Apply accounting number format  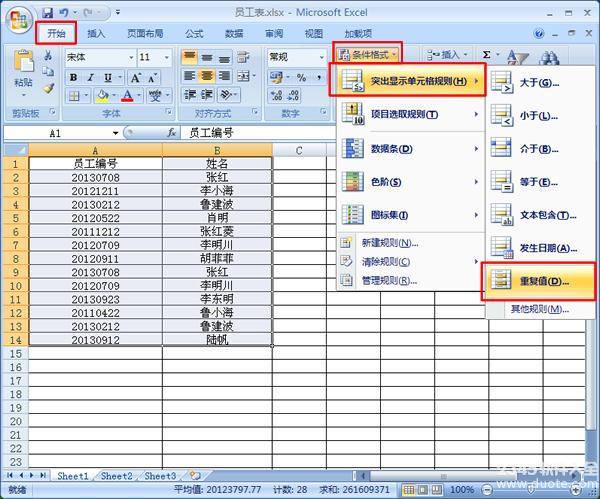[276, 77]
